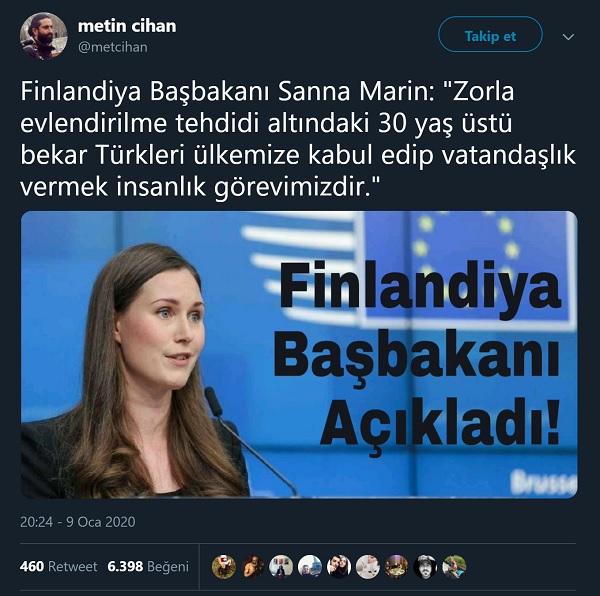Select the black-and-white bearded man avatar
Viewport: 600px width, 596px height.
(426, 567)
